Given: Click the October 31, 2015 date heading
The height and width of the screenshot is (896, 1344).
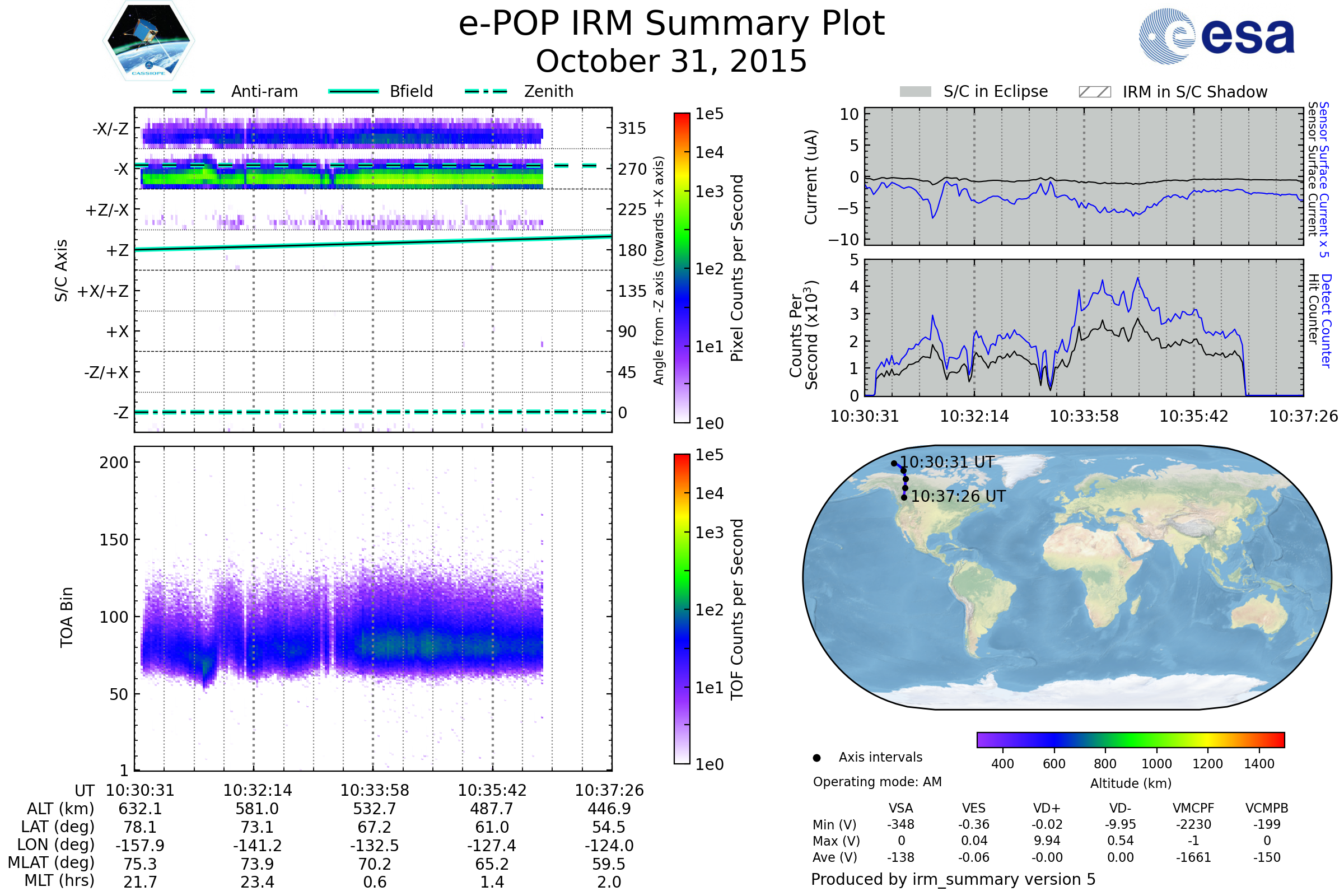Looking at the screenshot, I should tap(671, 61).
